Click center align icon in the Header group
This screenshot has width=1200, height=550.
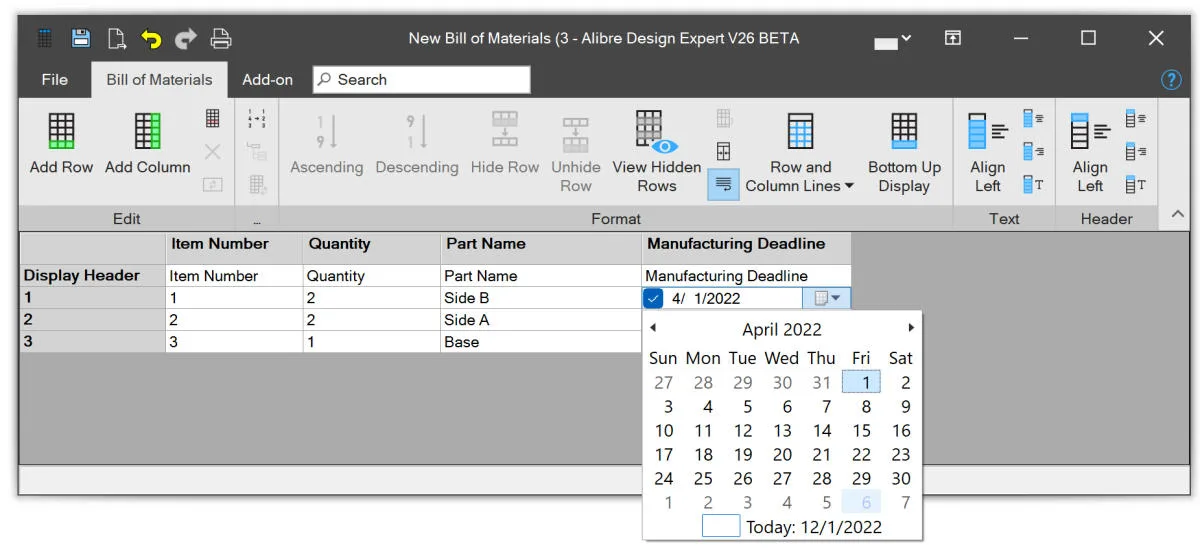[1135, 119]
